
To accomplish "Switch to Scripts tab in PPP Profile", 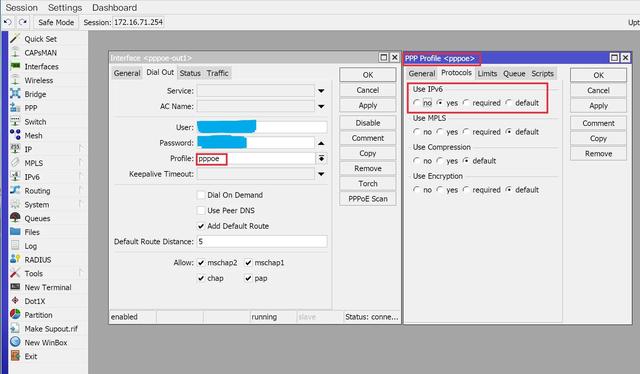I will [542, 74].
